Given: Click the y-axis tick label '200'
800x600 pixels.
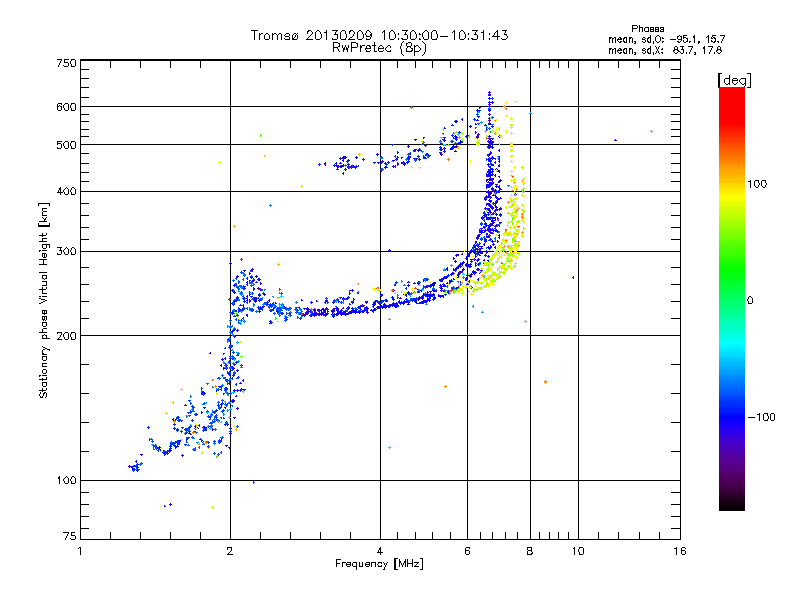Looking at the screenshot, I should 66,336.
